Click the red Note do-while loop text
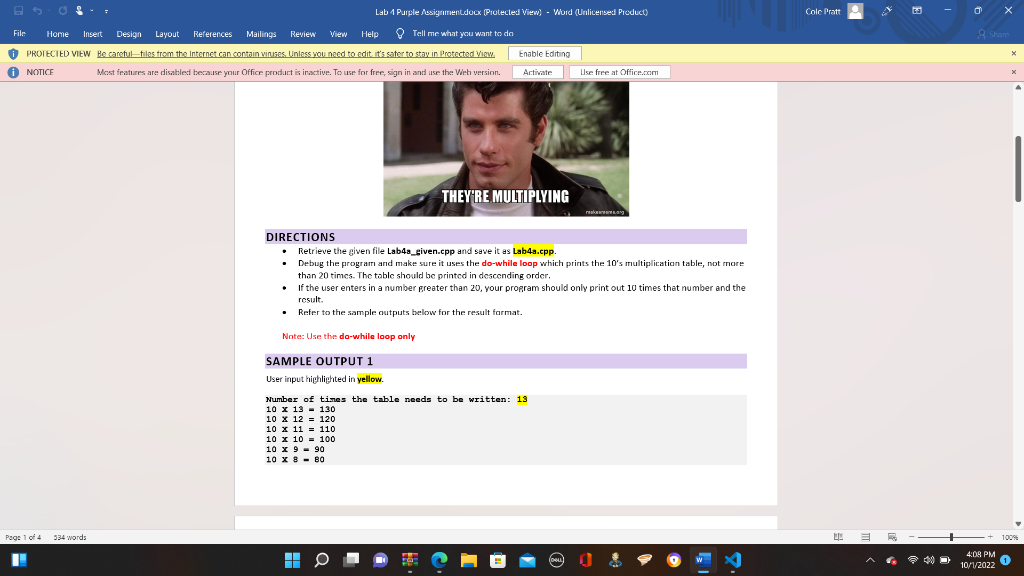The height and width of the screenshot is (576, 1024). [349, 336]
